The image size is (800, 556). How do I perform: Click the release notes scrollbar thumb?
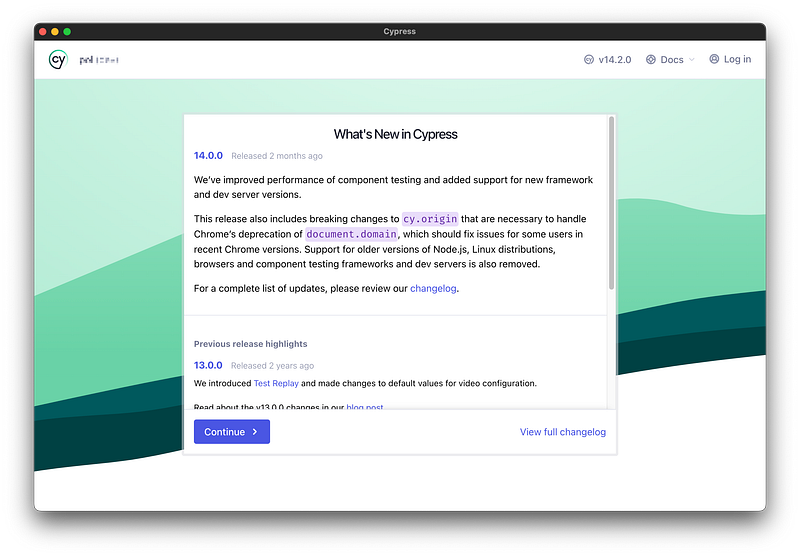point(611,203)
